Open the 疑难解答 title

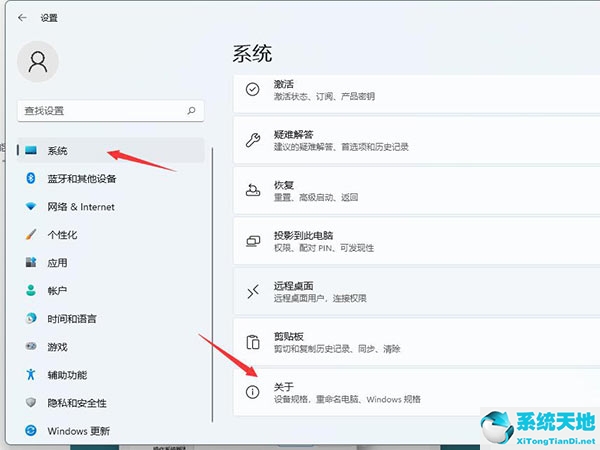click(x=293, y=134)
